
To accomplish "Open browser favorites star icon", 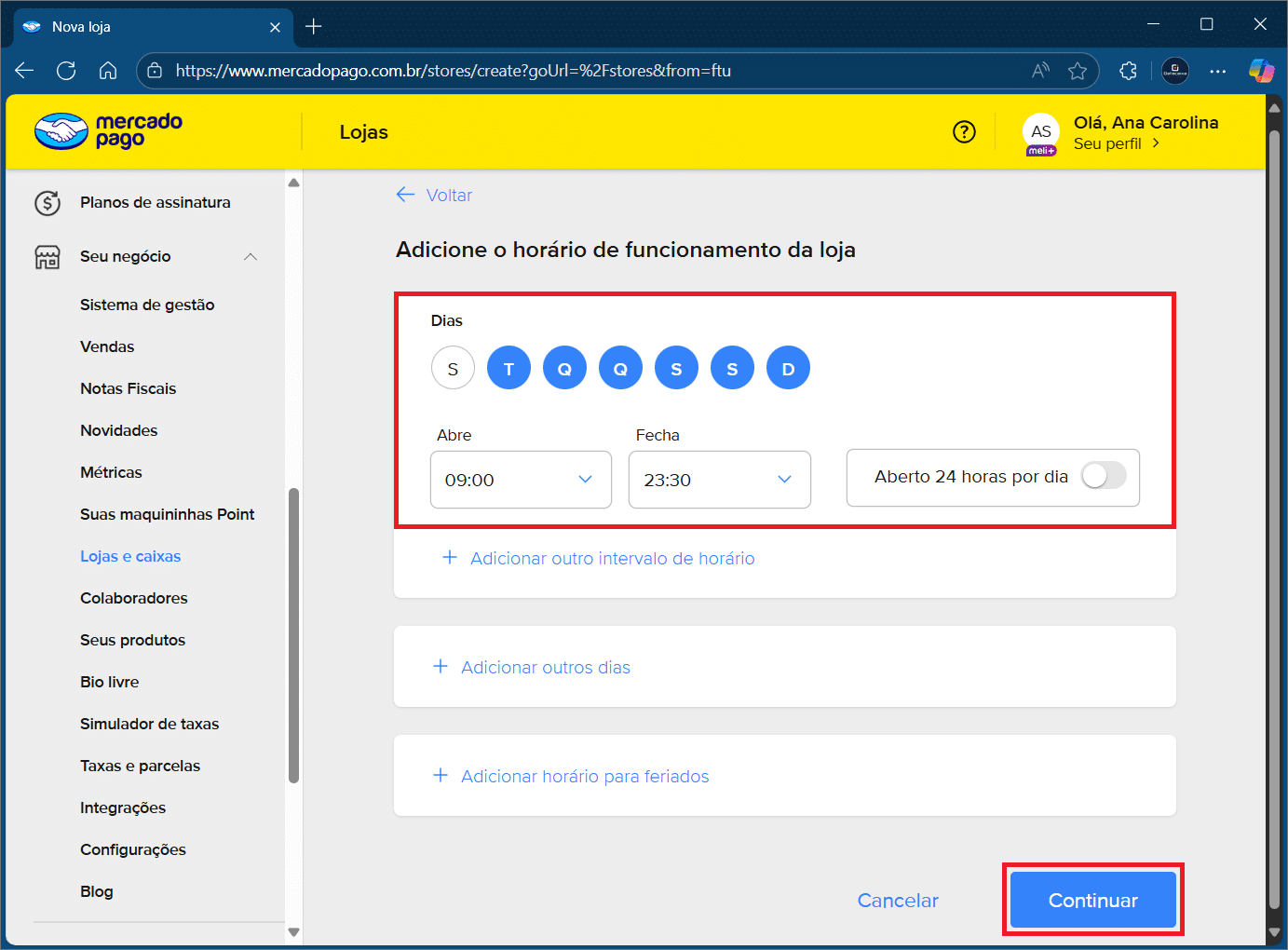I will 1078,70.
